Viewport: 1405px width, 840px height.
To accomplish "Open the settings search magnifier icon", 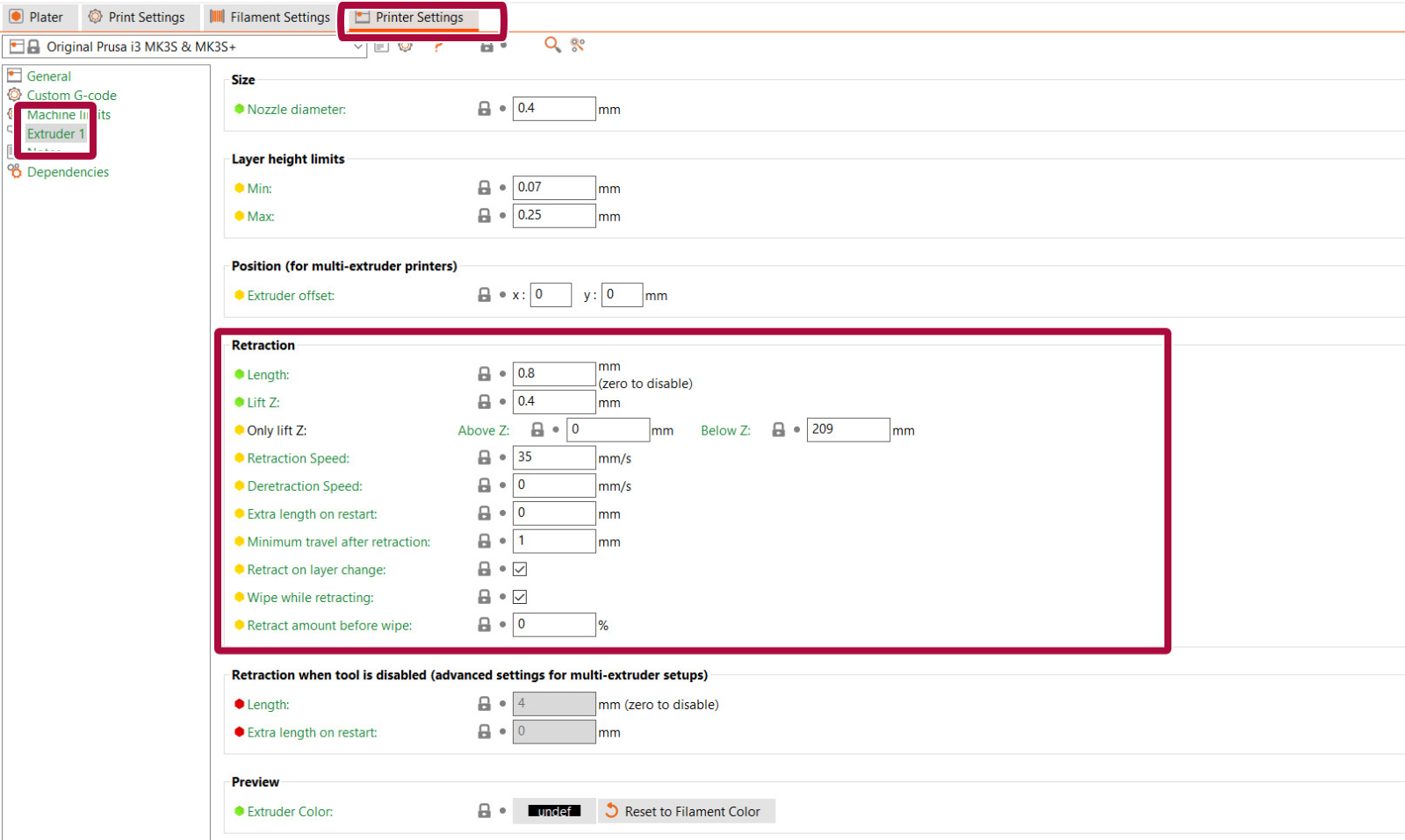I will [551, 45].
